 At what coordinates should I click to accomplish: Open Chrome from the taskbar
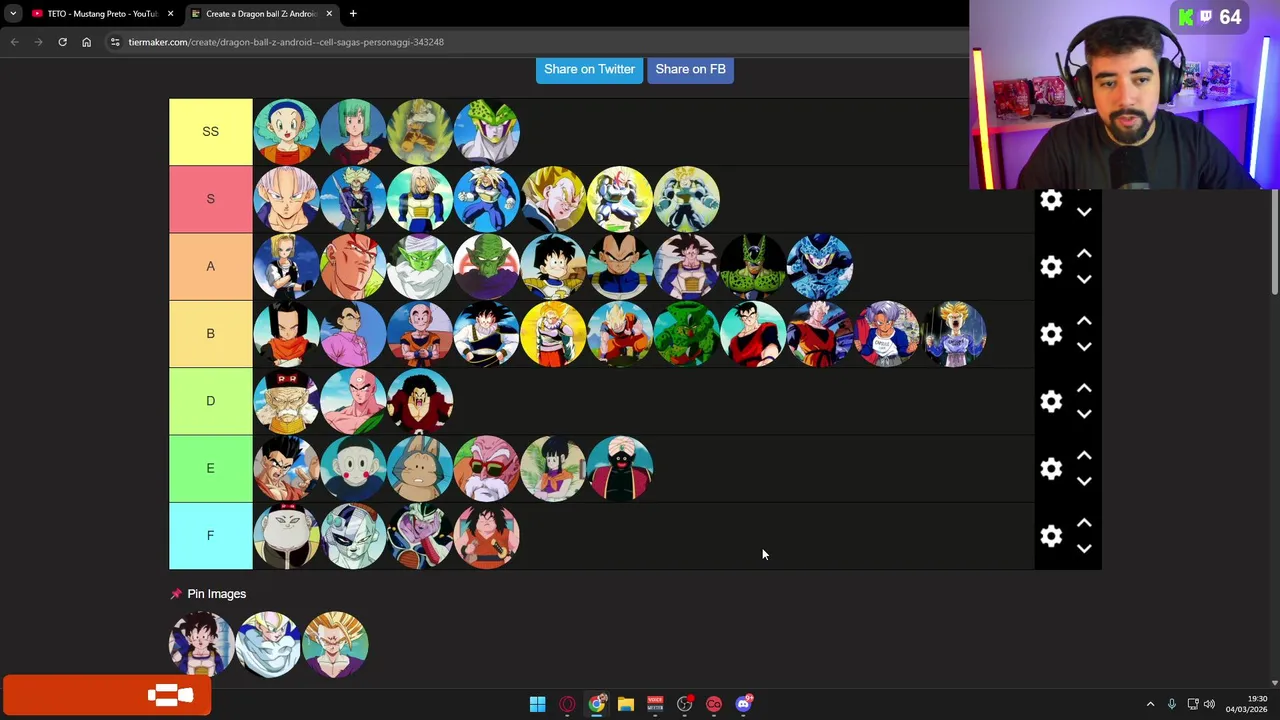(596, 704)
